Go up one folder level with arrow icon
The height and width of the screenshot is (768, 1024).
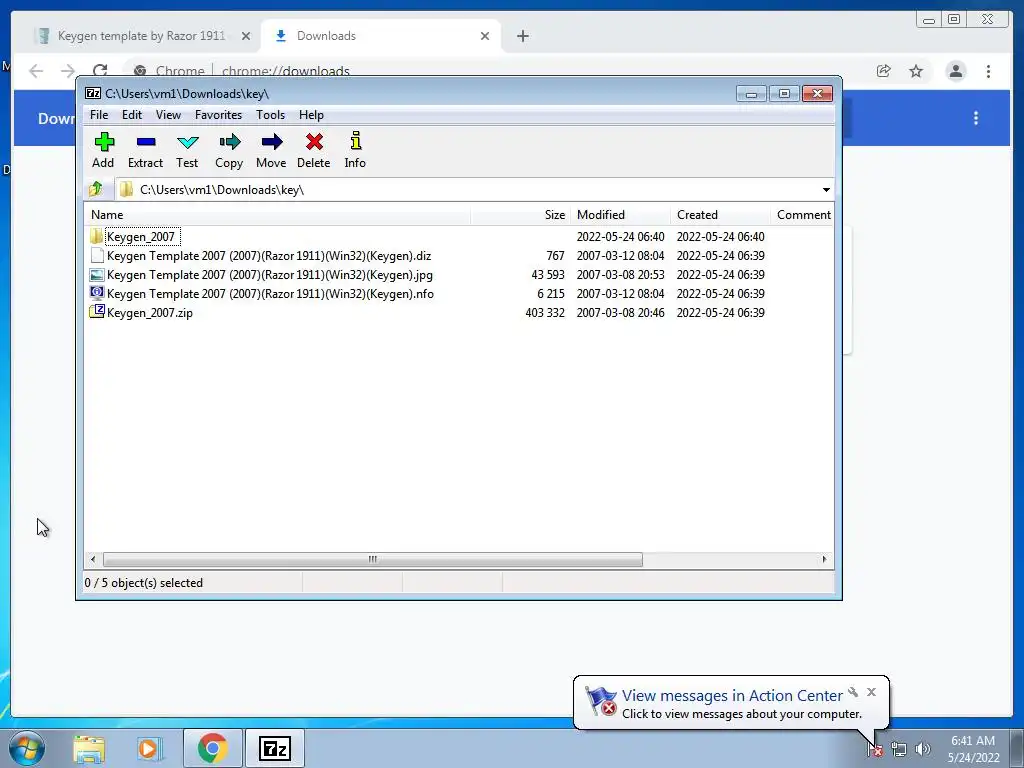(96, 189)
